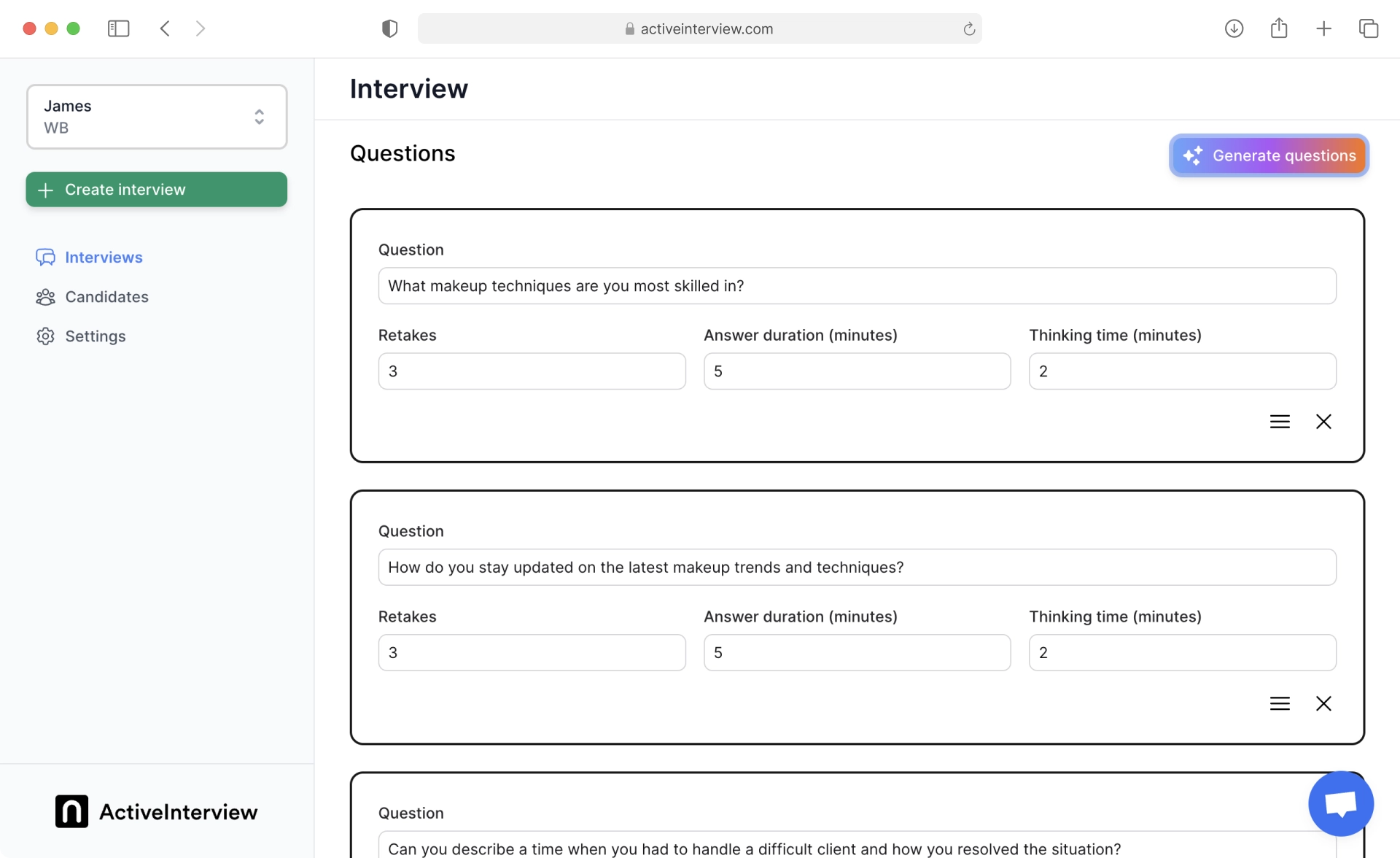This screenshot has width=1400, height=858.
Task: Click the reorder icon on first question
Action: (x=1280, y=421)
